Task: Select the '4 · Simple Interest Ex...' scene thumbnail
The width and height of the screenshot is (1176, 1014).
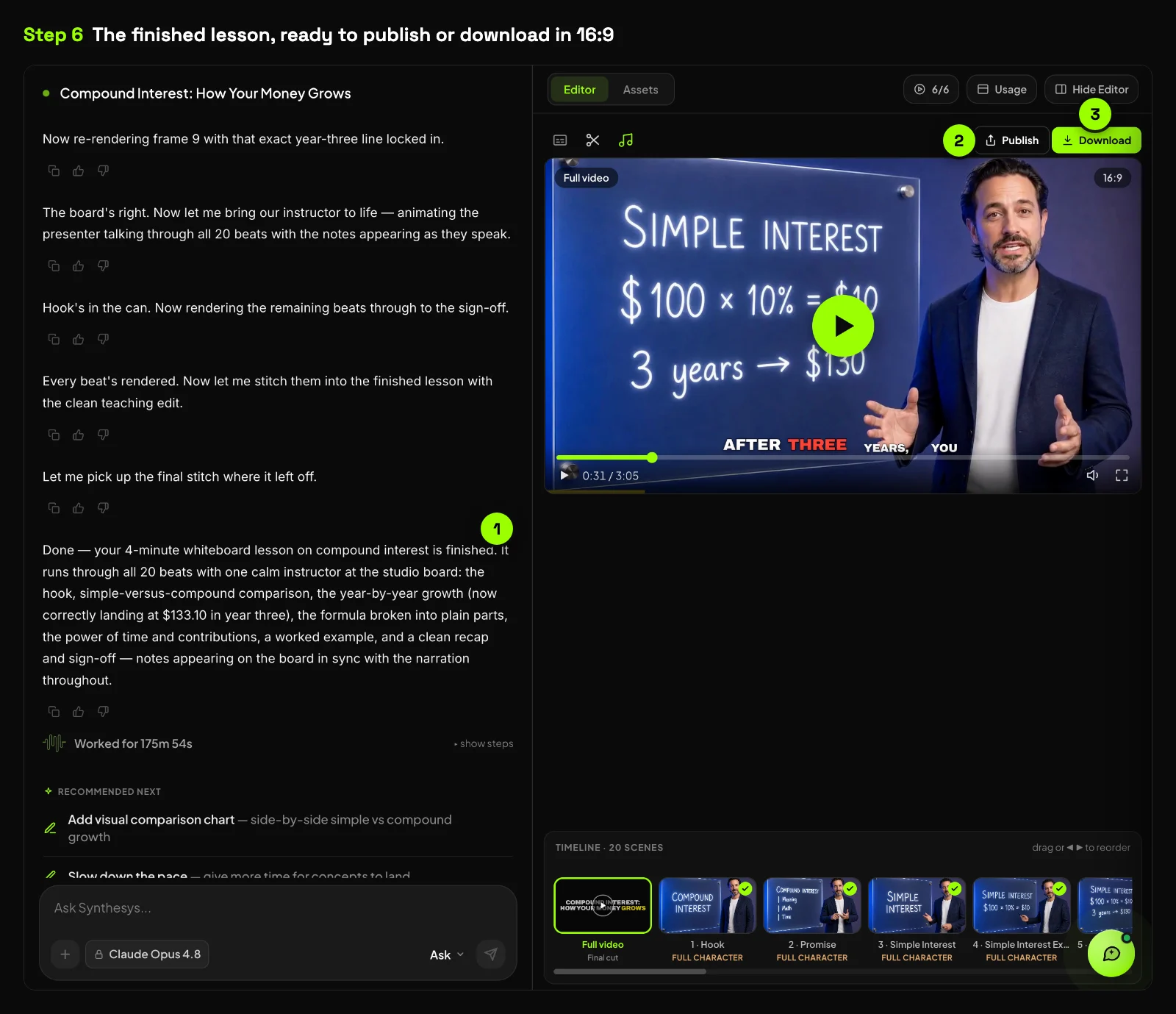Action: pos(1022,905)
